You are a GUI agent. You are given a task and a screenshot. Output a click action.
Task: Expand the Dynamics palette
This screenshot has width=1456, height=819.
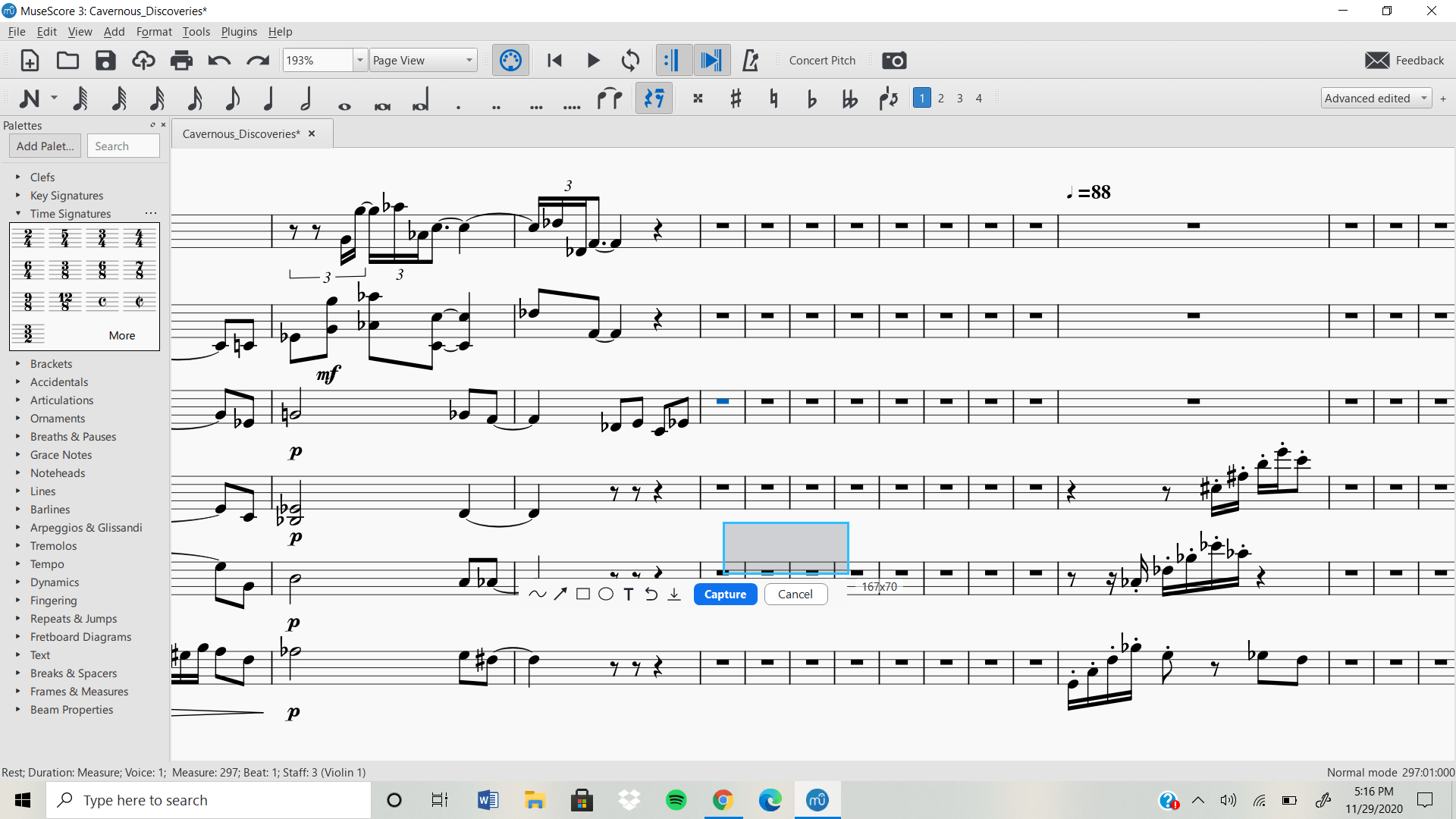(18, 582)
